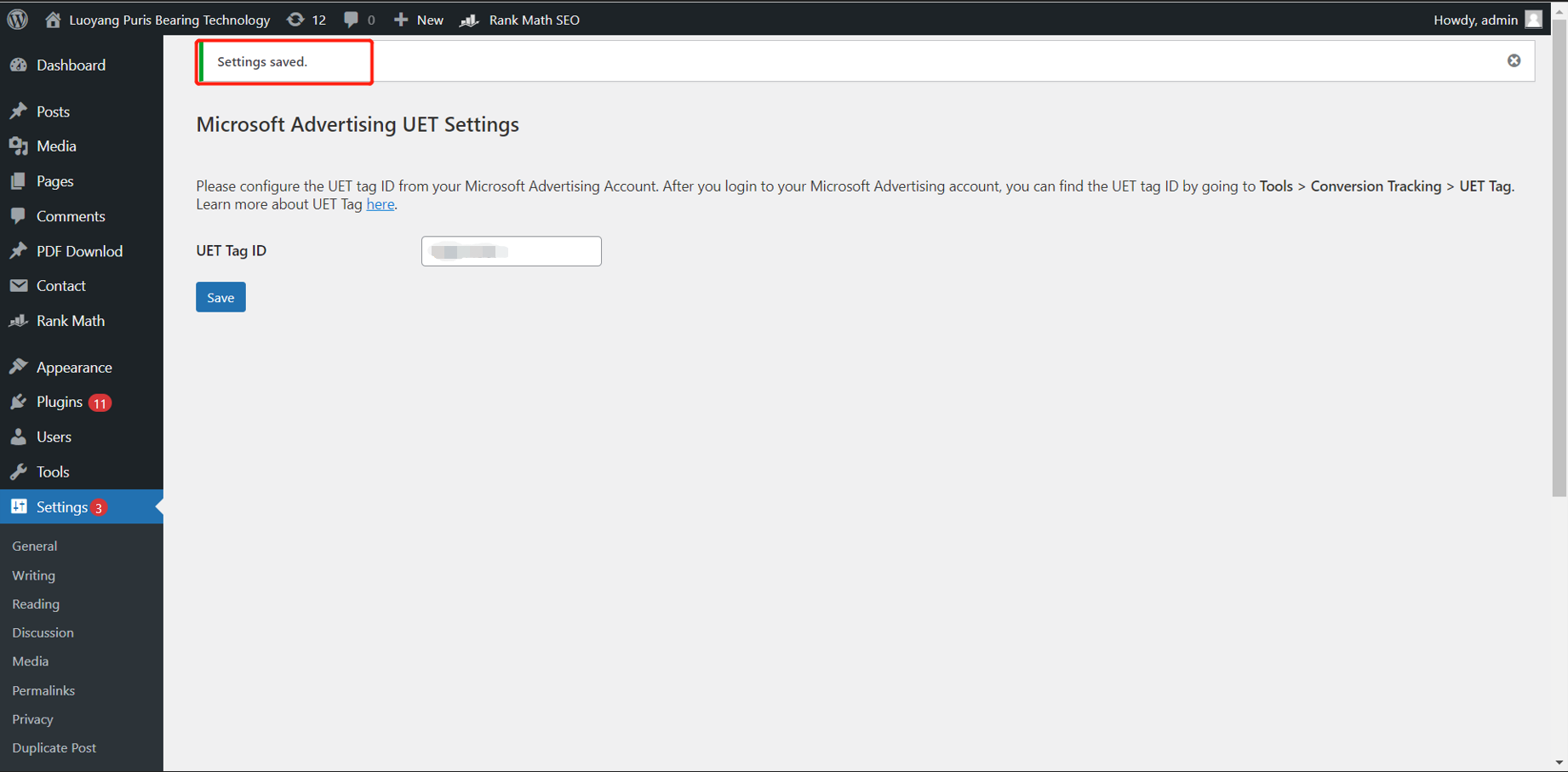1568x772 pixels.
Task: Click the Save button
Action: tap(220, 297)
